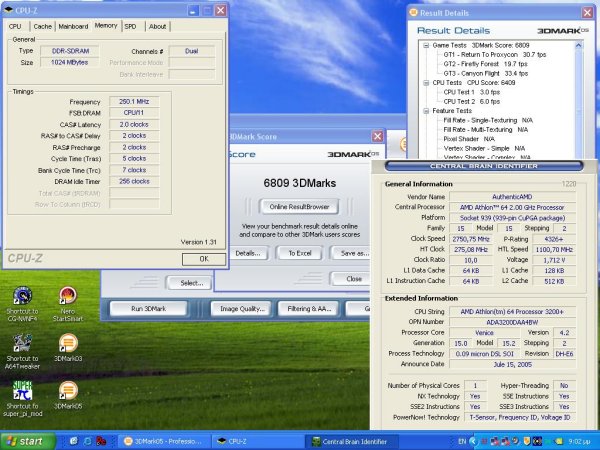Screen dimensions: 600x450
Task: Select CPU Test 2 row
Action: coord(471,102)
